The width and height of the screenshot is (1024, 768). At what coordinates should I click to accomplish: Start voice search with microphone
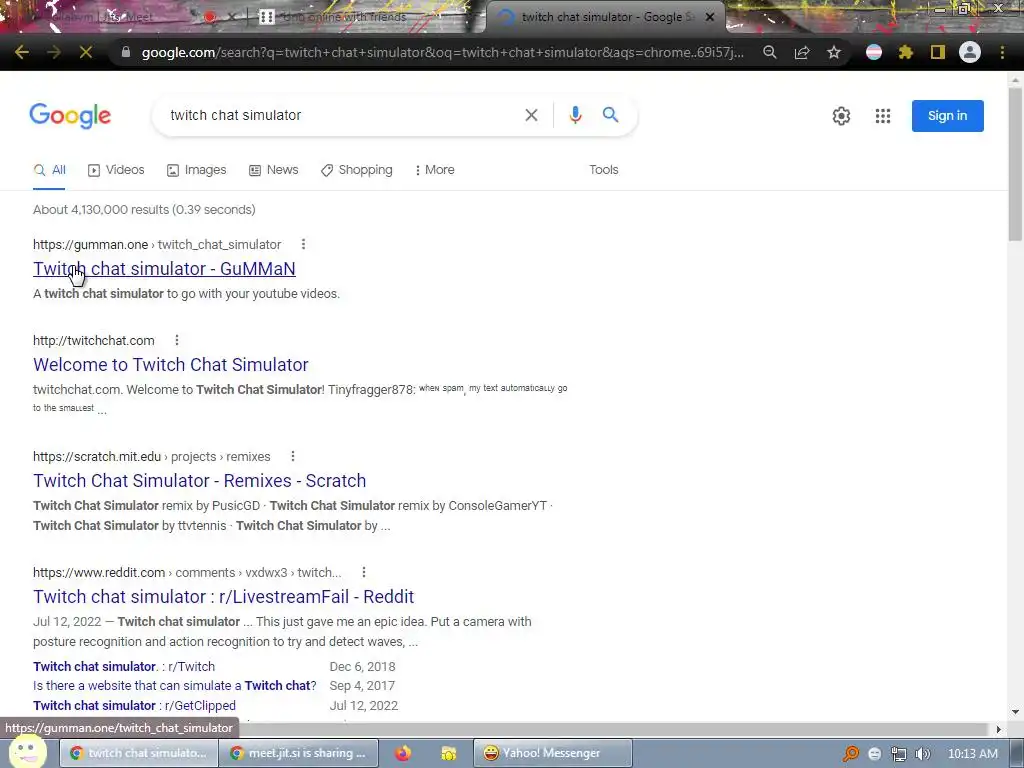pos(575,115)
